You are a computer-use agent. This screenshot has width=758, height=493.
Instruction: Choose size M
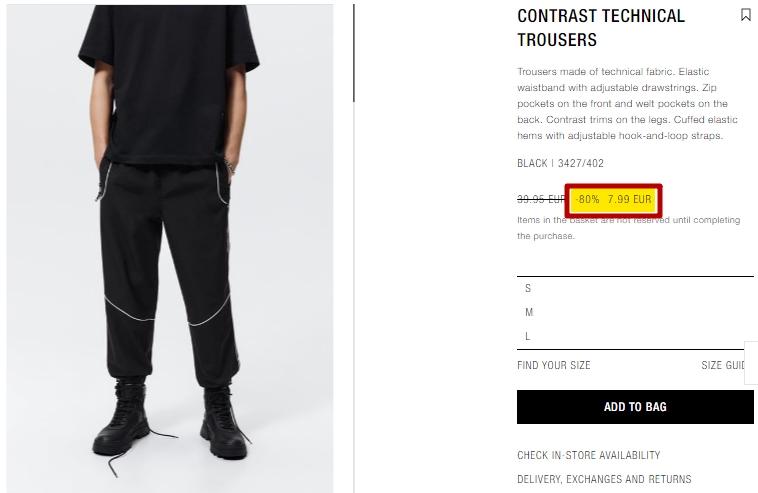(635, 312)
